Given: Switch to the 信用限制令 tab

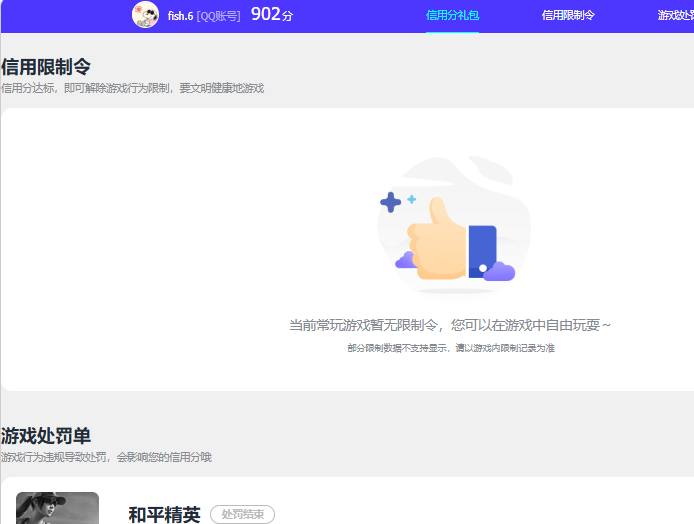Looking at the screenshot, I should (568, 15).
